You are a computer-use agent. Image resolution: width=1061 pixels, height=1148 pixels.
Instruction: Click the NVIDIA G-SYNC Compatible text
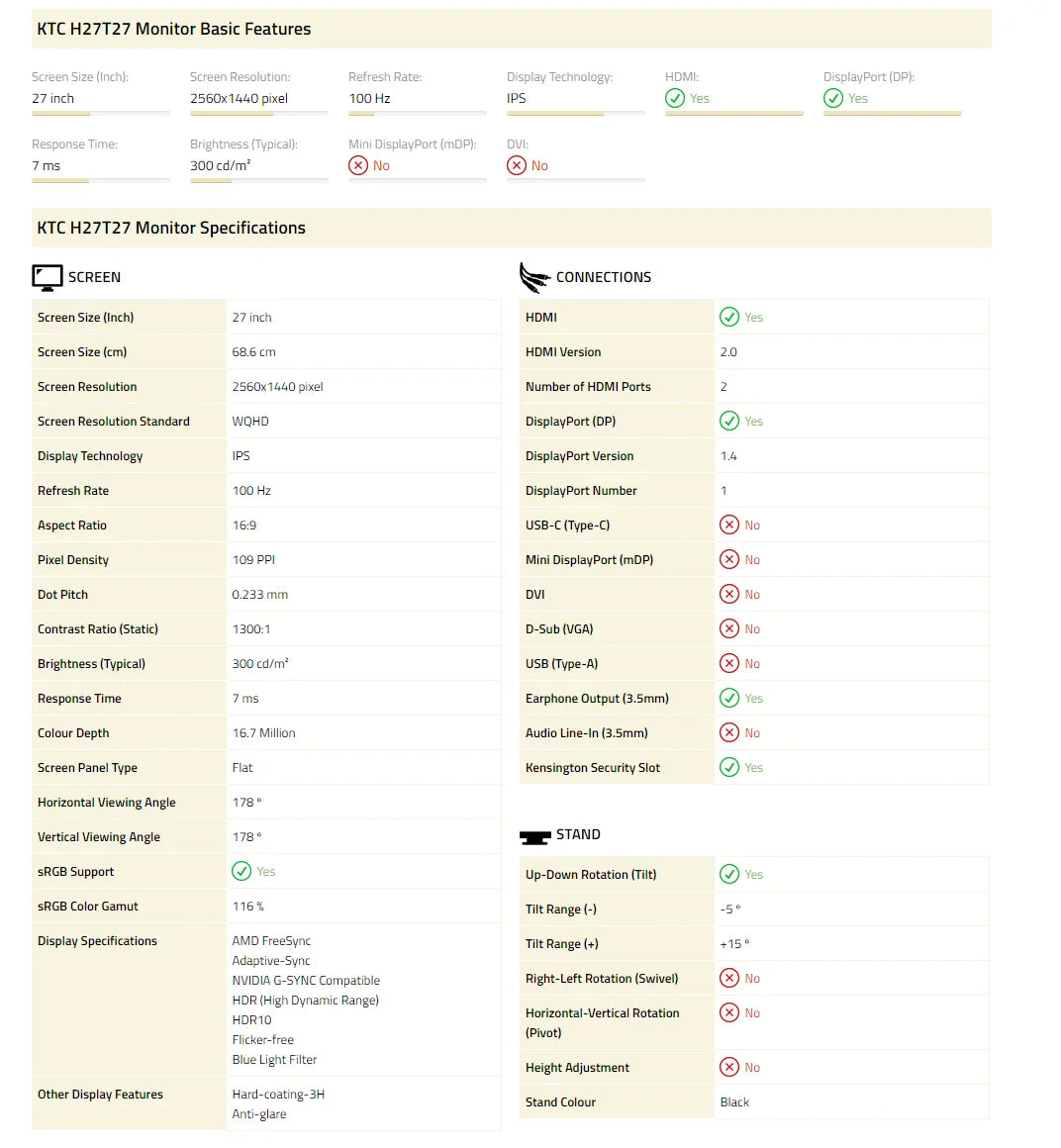(x=306, y=980)
